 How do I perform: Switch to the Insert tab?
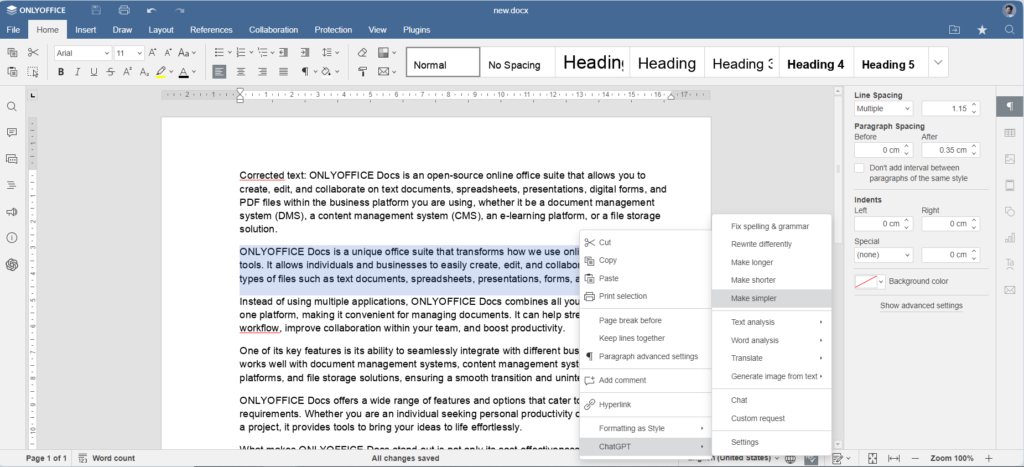86,29
